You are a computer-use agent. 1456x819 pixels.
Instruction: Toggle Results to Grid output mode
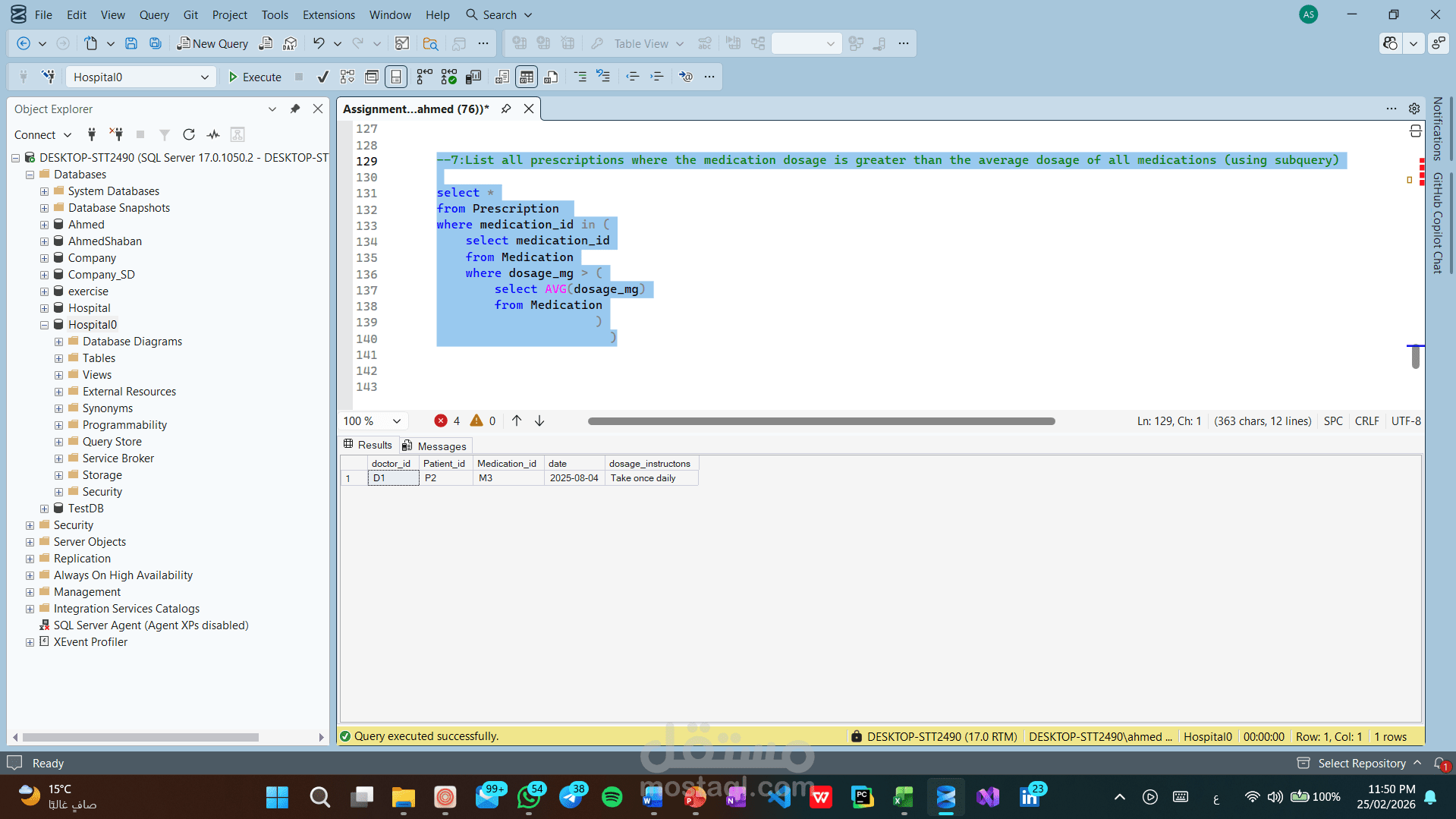coord(527,77)
